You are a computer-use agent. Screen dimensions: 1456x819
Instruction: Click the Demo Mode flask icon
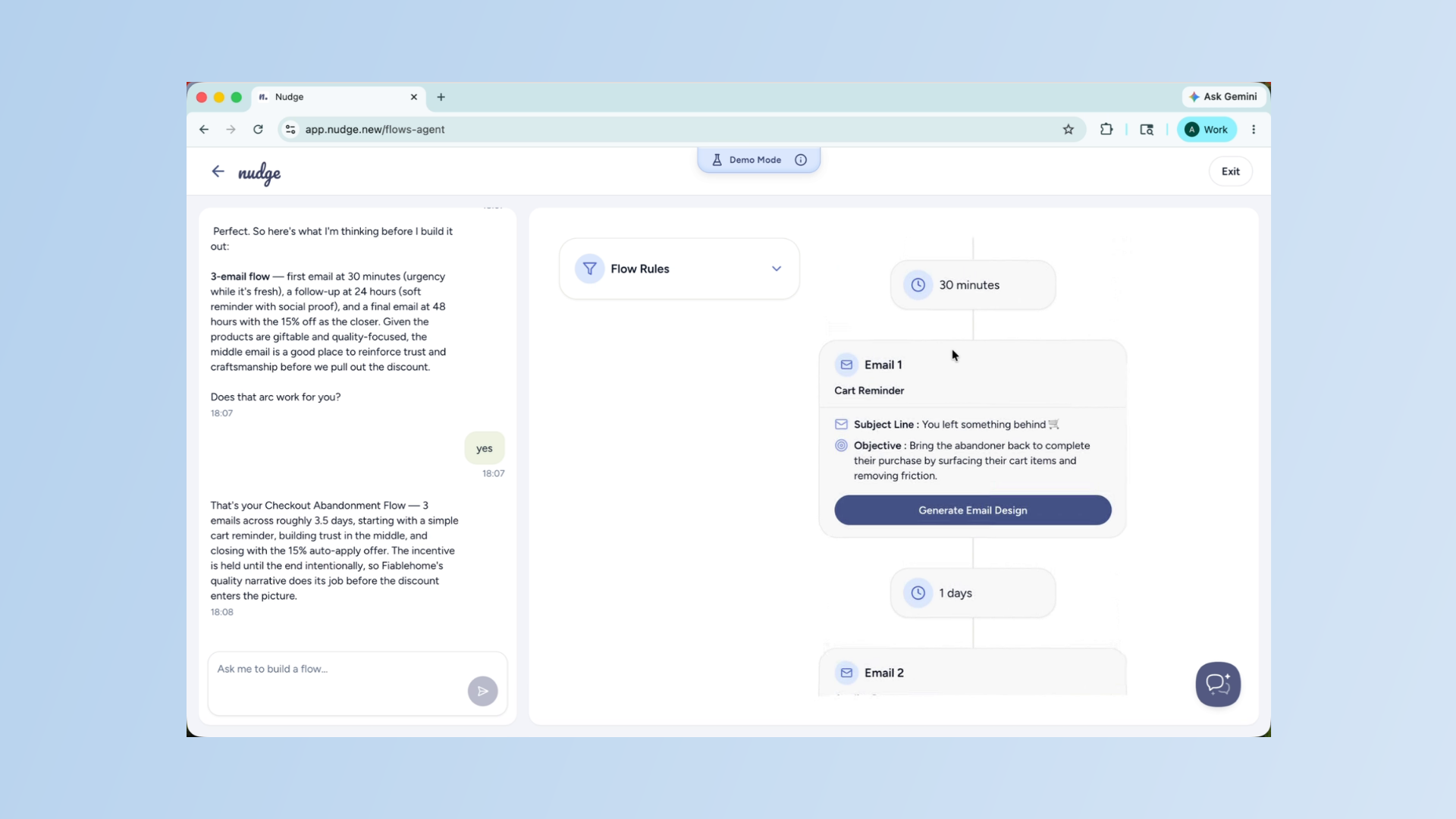click(717, 160)
